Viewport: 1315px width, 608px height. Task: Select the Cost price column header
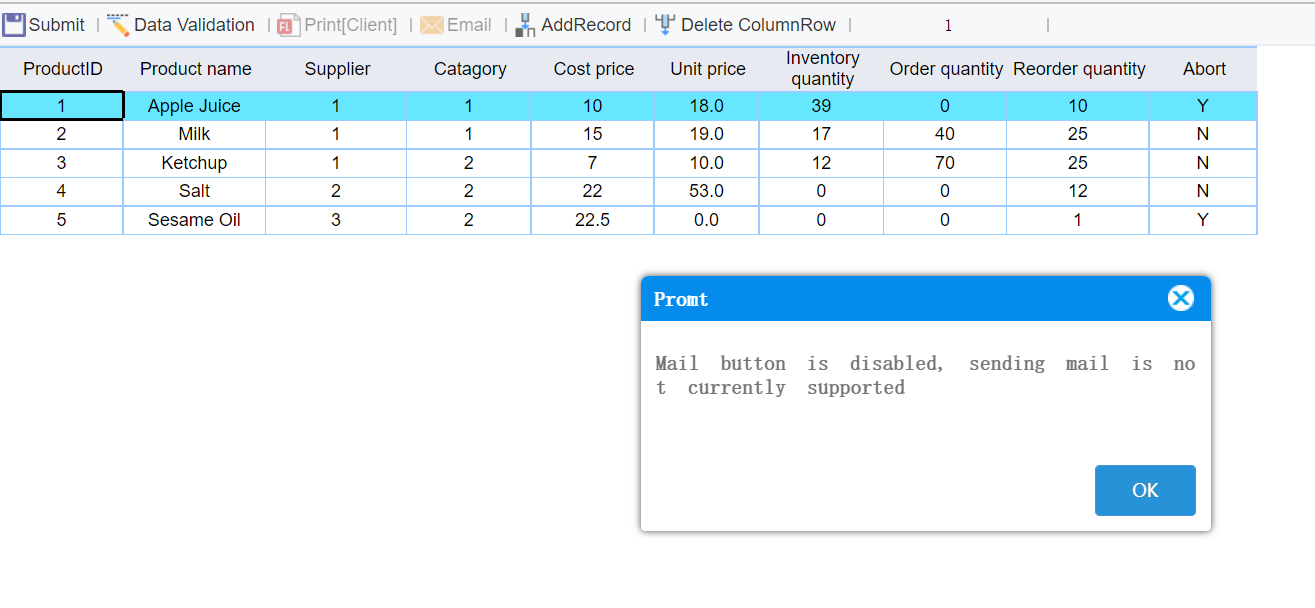point(593,69)
